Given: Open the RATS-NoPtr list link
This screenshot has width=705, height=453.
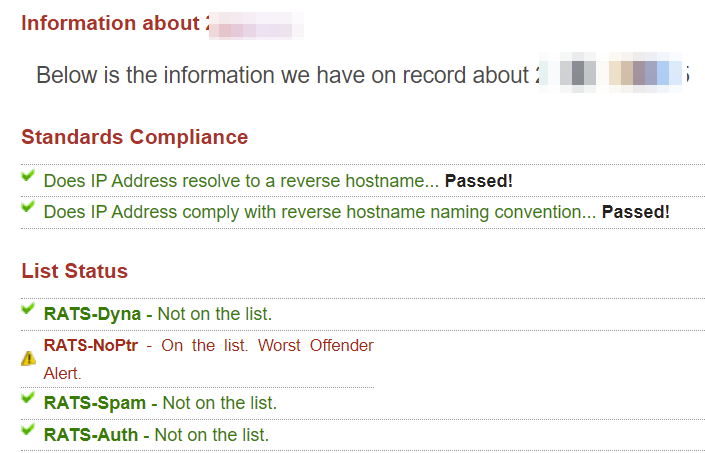Looking at the screenshot, I should click(90, 345).
